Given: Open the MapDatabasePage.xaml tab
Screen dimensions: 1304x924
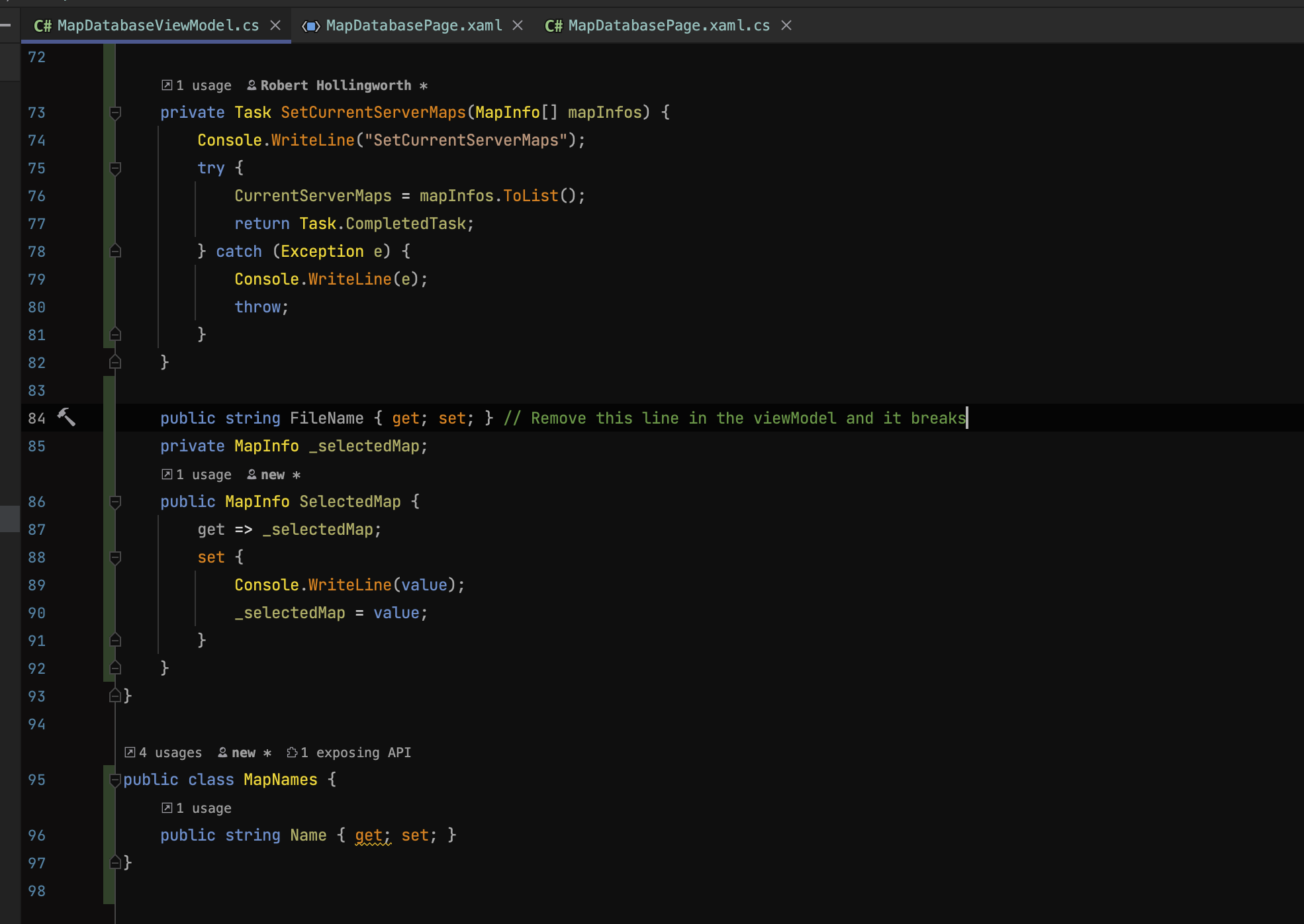Looking at the screenshot, I should 414,25.
